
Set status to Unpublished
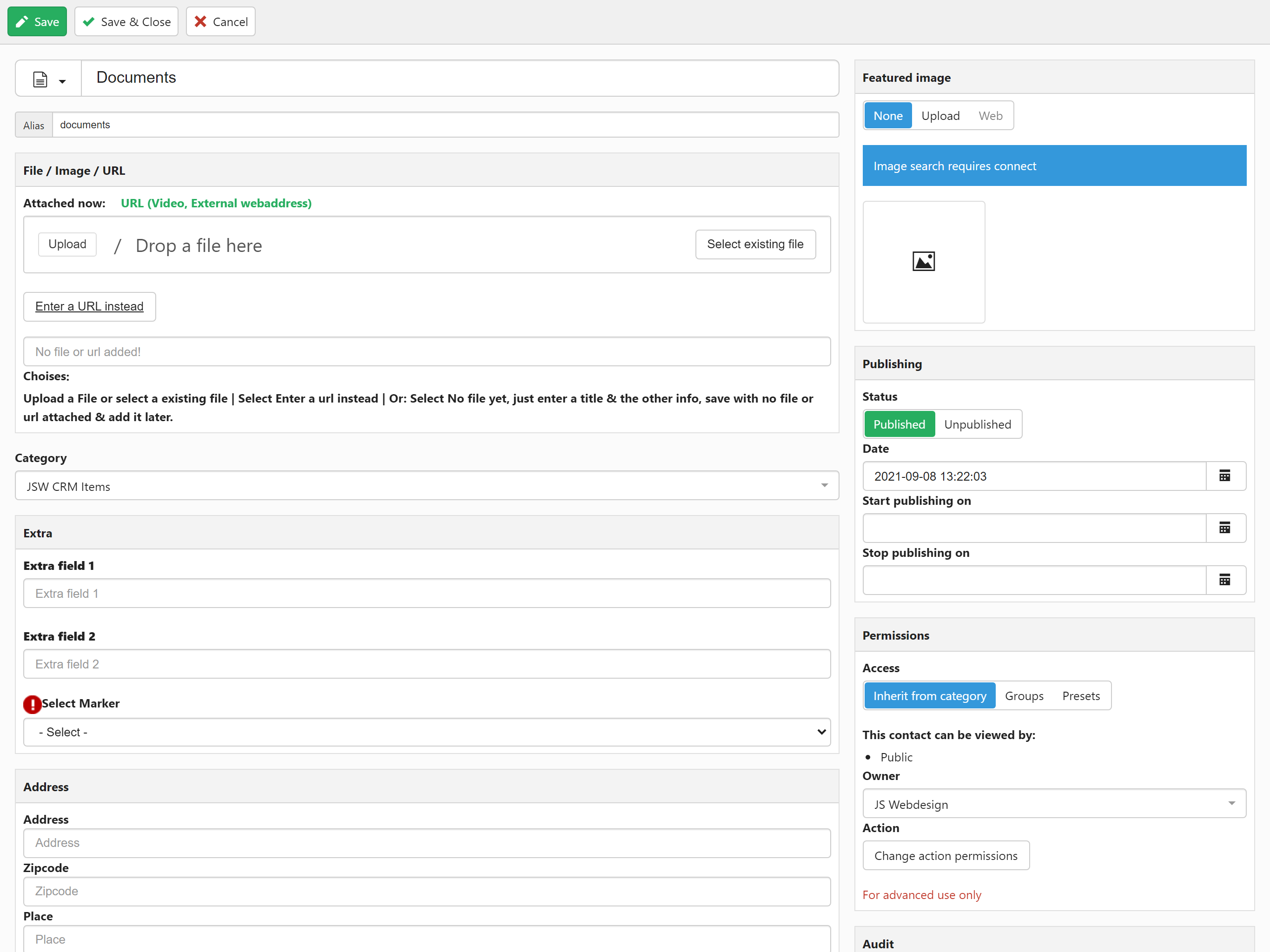coord(977,424)
